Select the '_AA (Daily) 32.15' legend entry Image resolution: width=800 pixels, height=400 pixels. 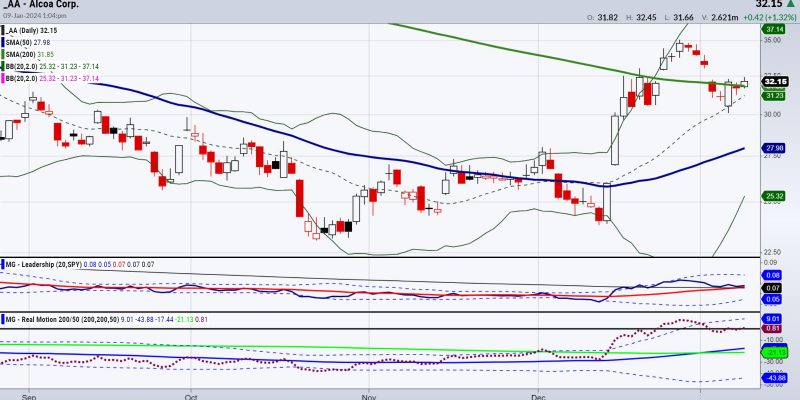coord(31,31)
